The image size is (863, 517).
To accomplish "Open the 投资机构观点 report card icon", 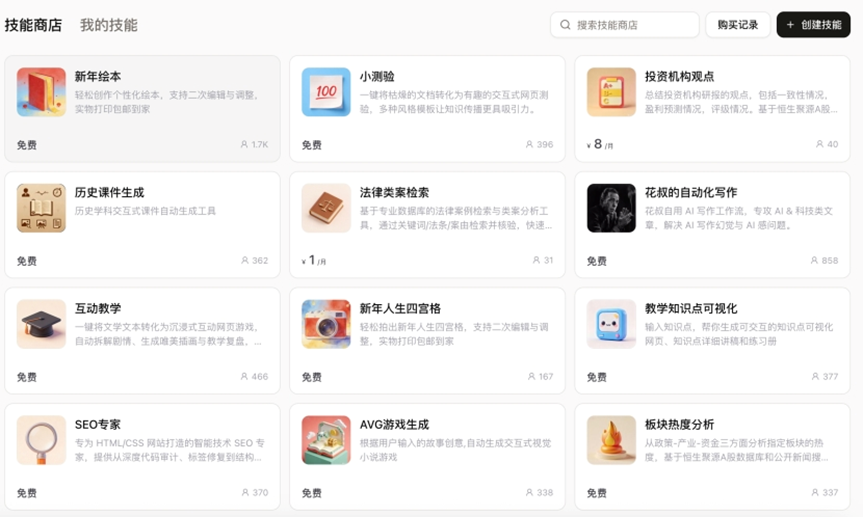I will point(611,92).
